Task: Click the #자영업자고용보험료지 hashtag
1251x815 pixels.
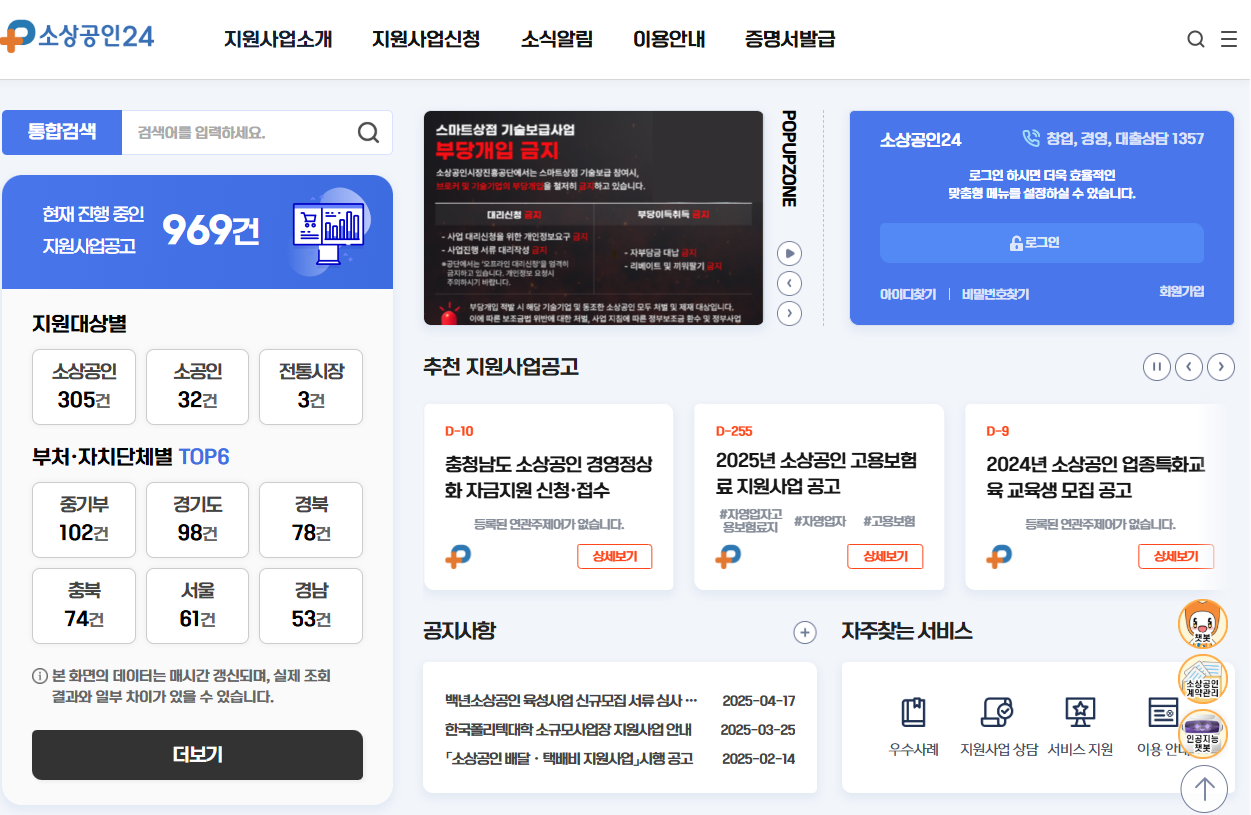Action: (x=751, y=521)
